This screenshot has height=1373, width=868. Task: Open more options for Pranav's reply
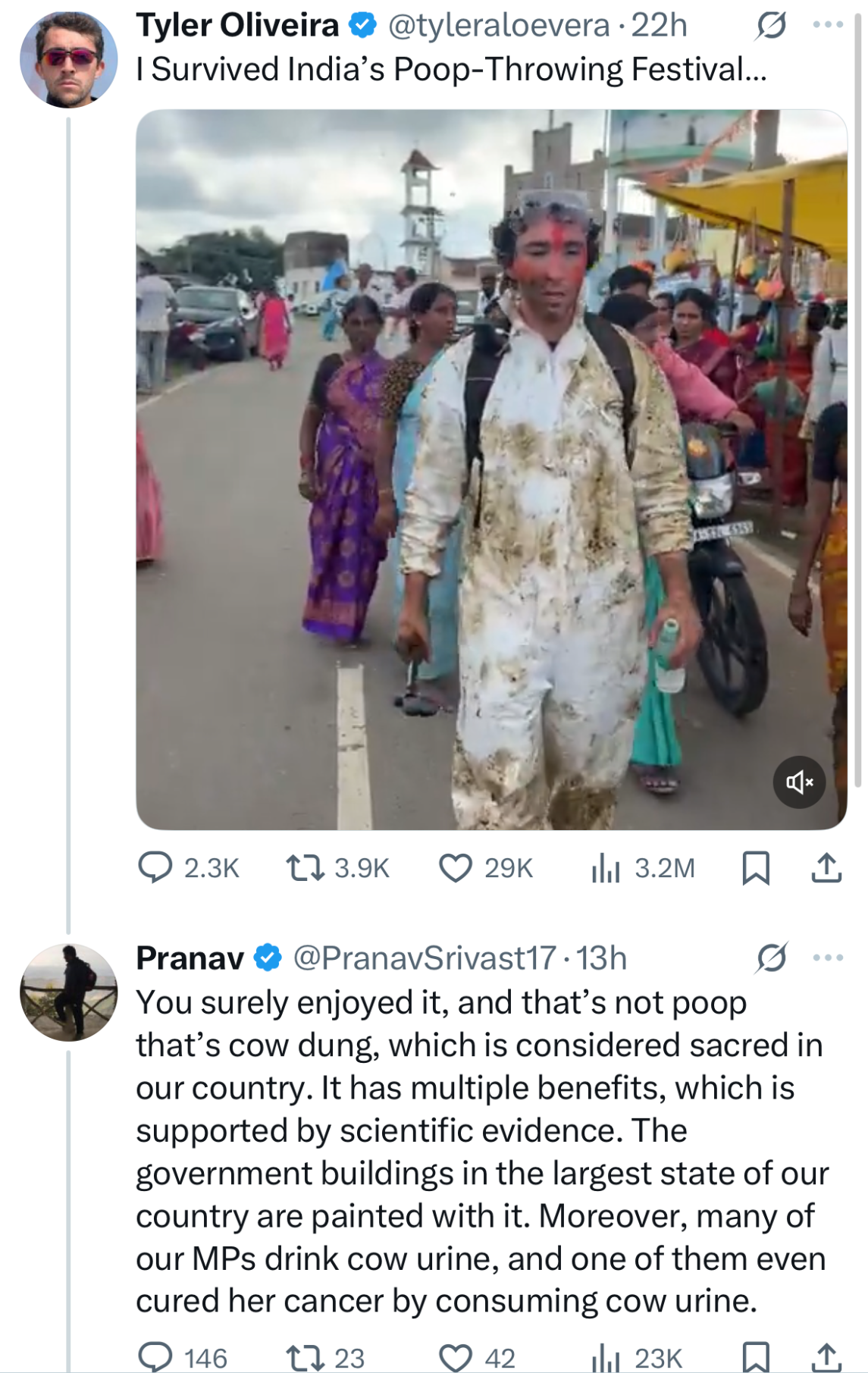828,958
